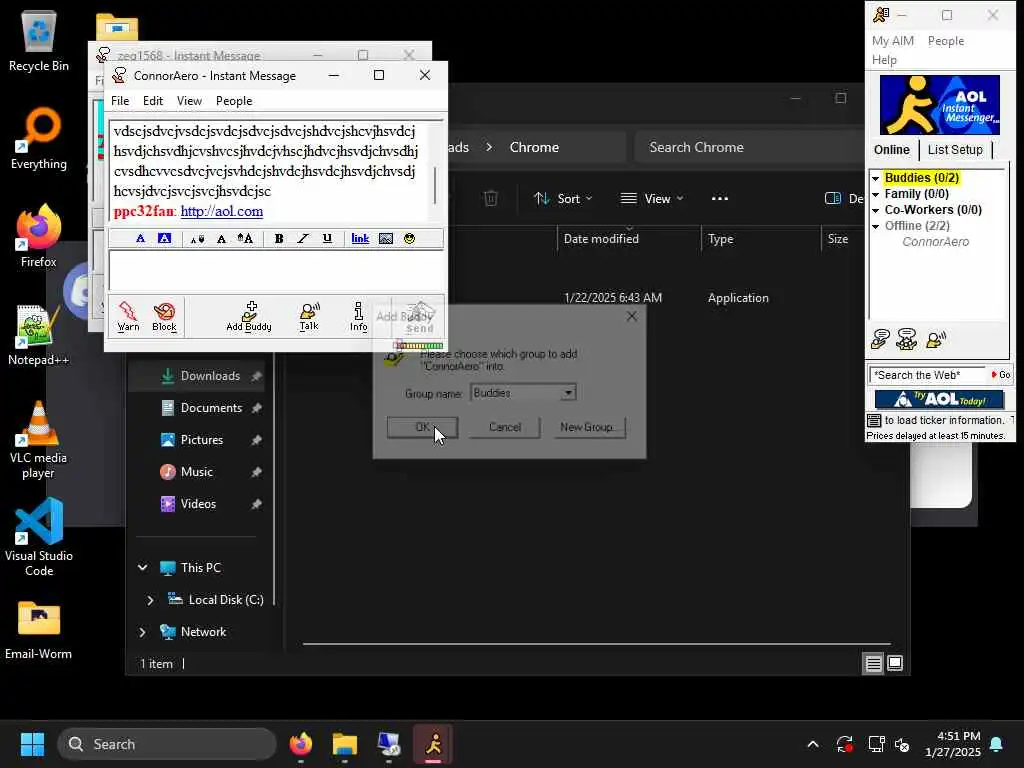Click the Block button in IM window

(165, 317)
